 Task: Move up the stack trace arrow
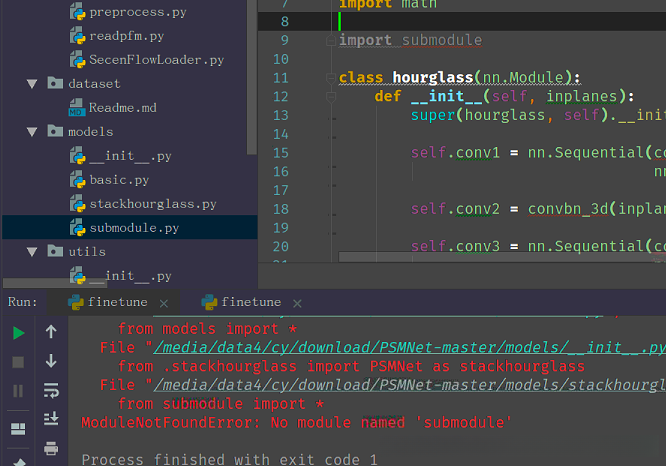[51, 331]
